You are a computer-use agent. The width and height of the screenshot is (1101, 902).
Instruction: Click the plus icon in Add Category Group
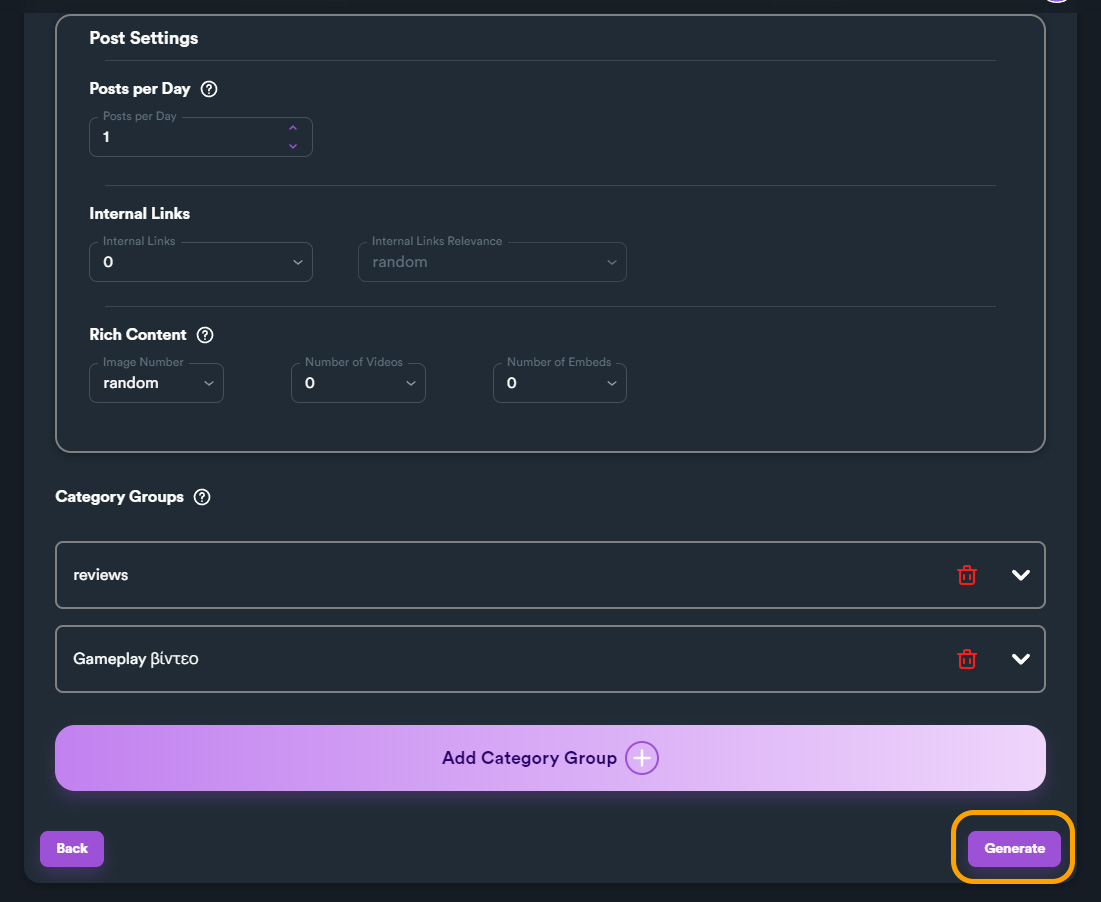point(642,758)
